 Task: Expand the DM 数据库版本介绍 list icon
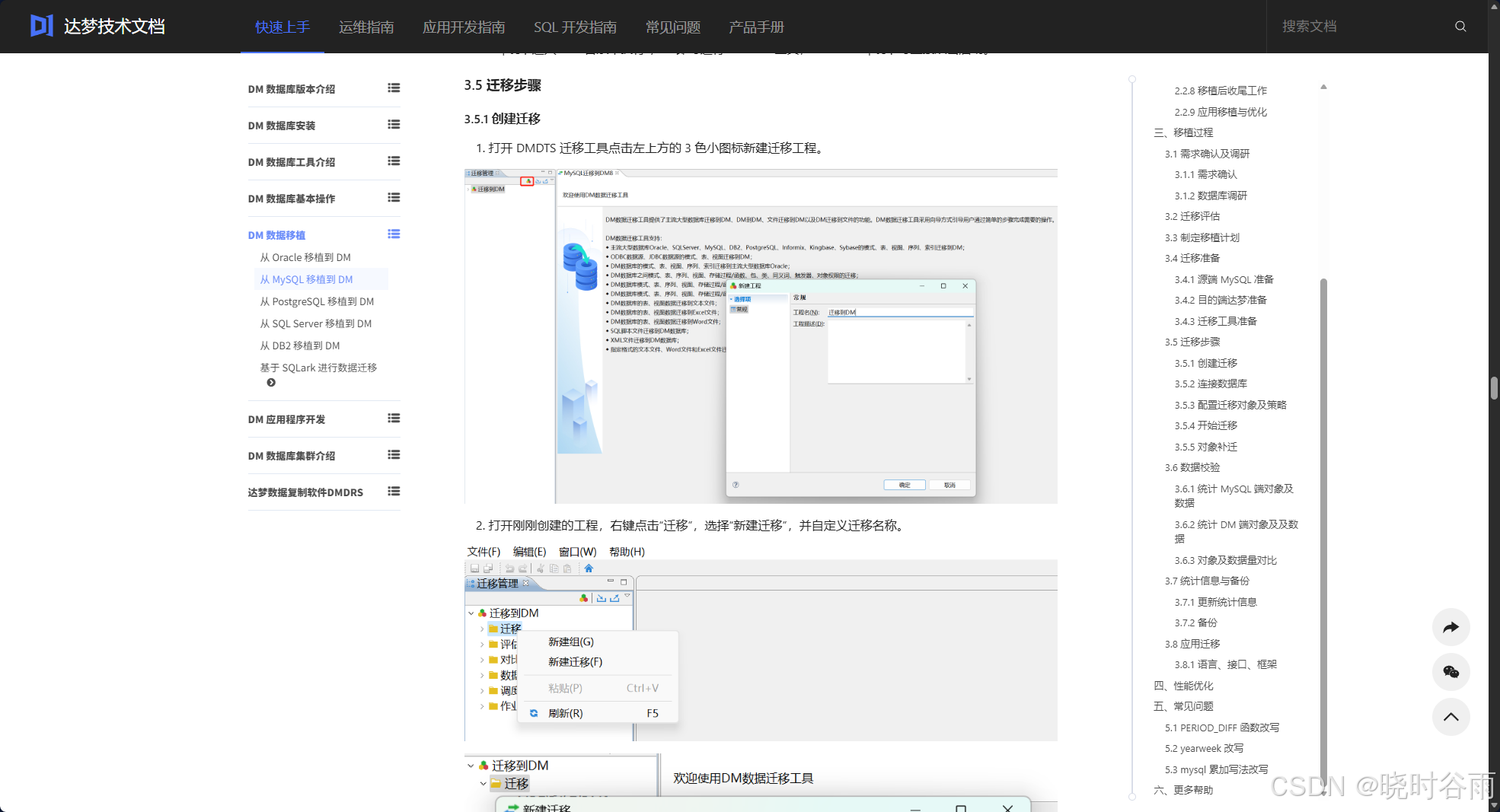click(x=394, y=88)
